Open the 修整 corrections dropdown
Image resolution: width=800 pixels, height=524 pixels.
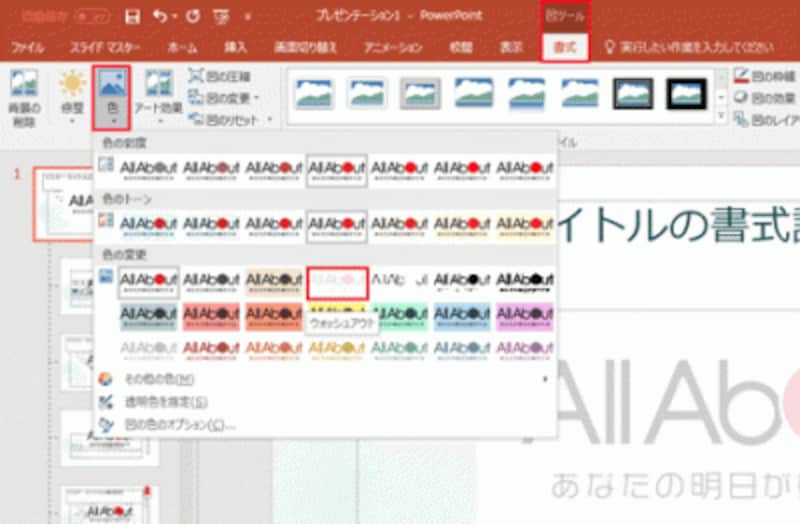(x=72, y=97)
